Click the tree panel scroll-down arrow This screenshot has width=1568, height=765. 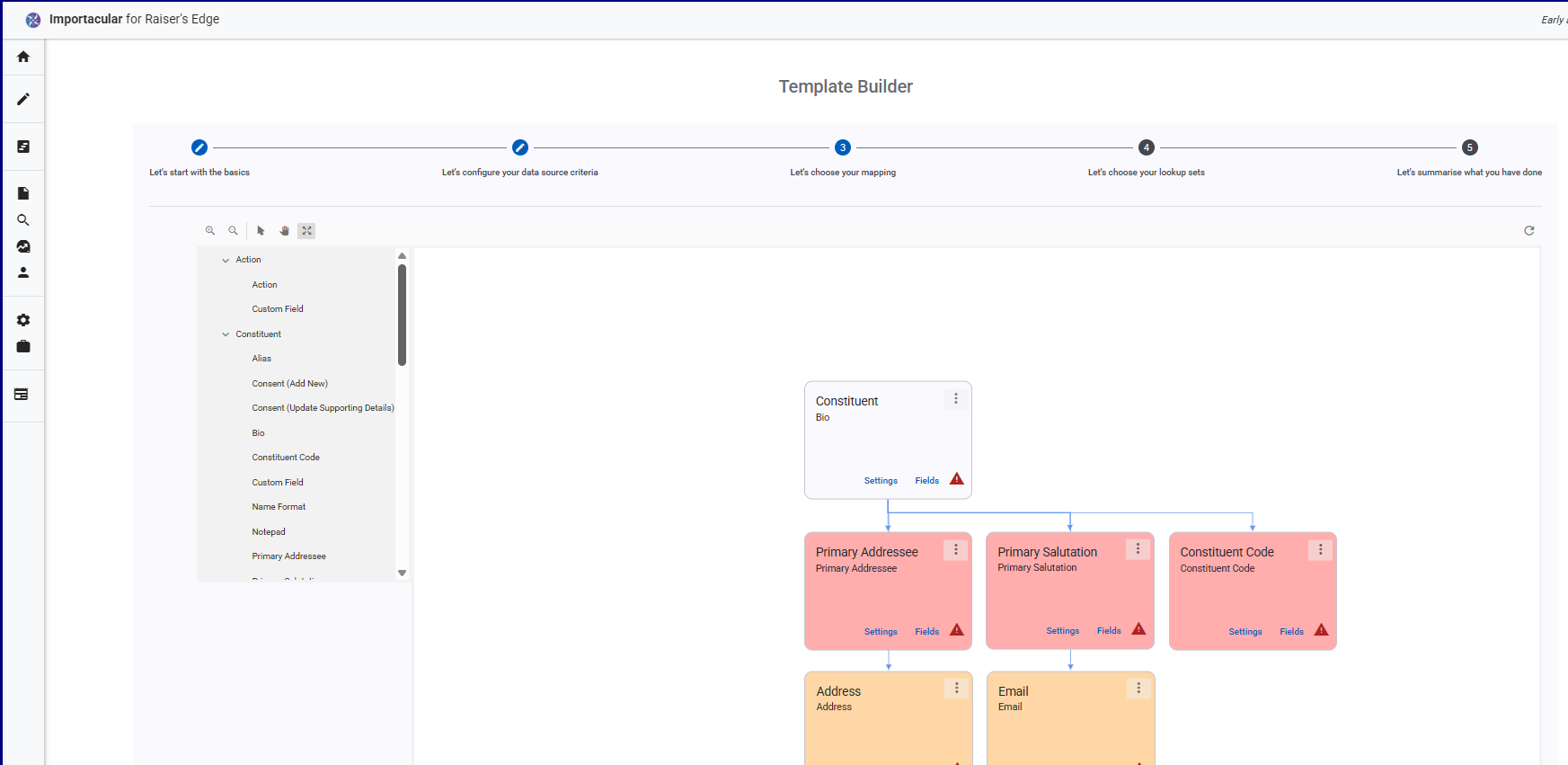[x=402, y=573]
